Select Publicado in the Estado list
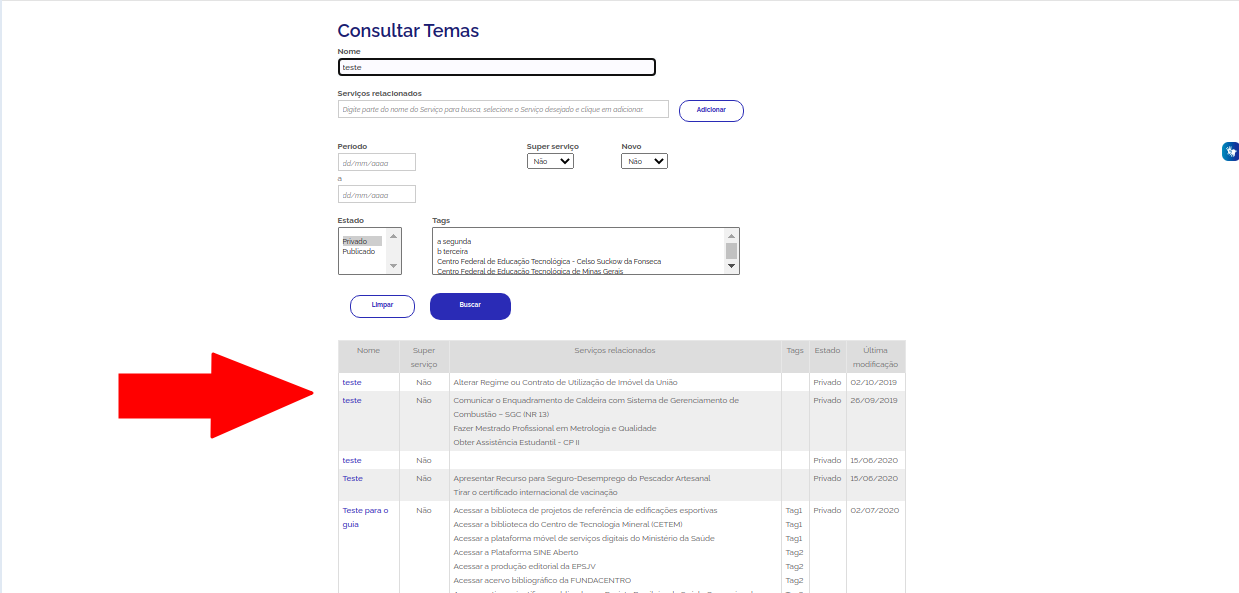The image size is (1239, 593). [x=359, y=252]
